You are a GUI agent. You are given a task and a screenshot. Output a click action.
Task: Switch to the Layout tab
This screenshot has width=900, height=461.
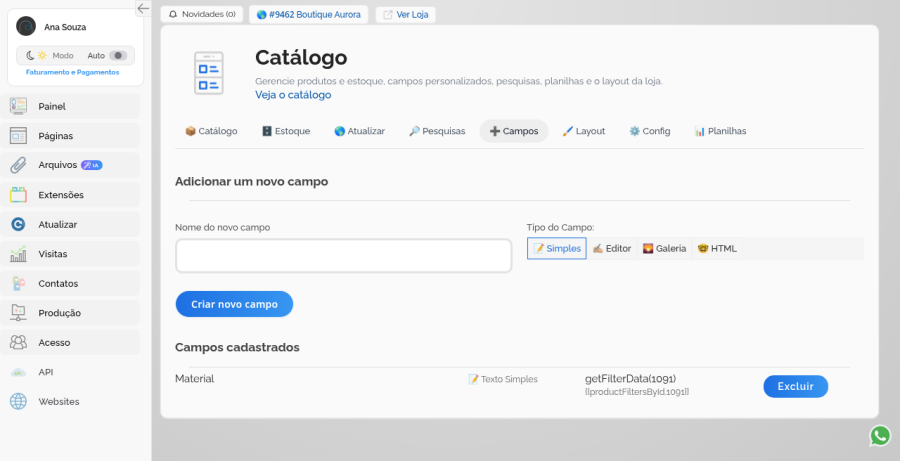tap(583, 131)
